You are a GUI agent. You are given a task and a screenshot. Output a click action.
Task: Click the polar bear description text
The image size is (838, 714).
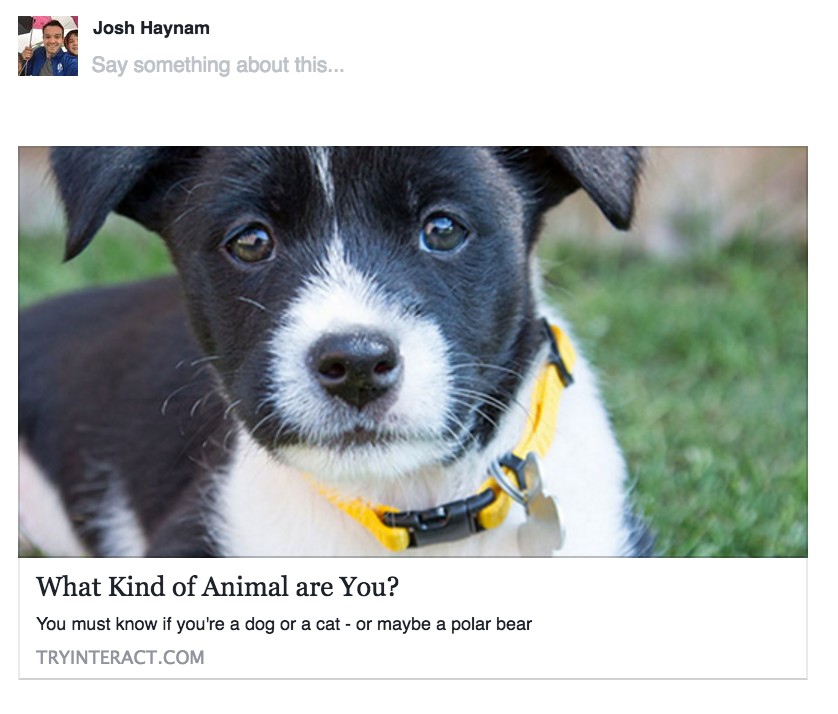click(x=284, y=624)
